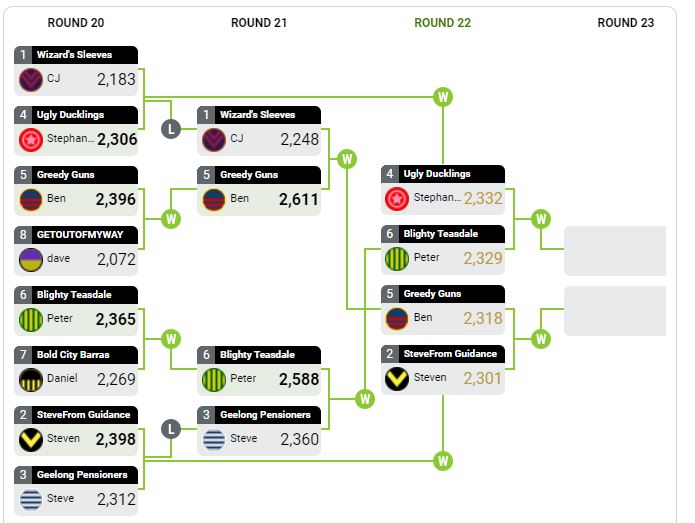This screenshot has width=695, height=523.
Task: Select the Round 20 heading
Action: pos(76,23)
